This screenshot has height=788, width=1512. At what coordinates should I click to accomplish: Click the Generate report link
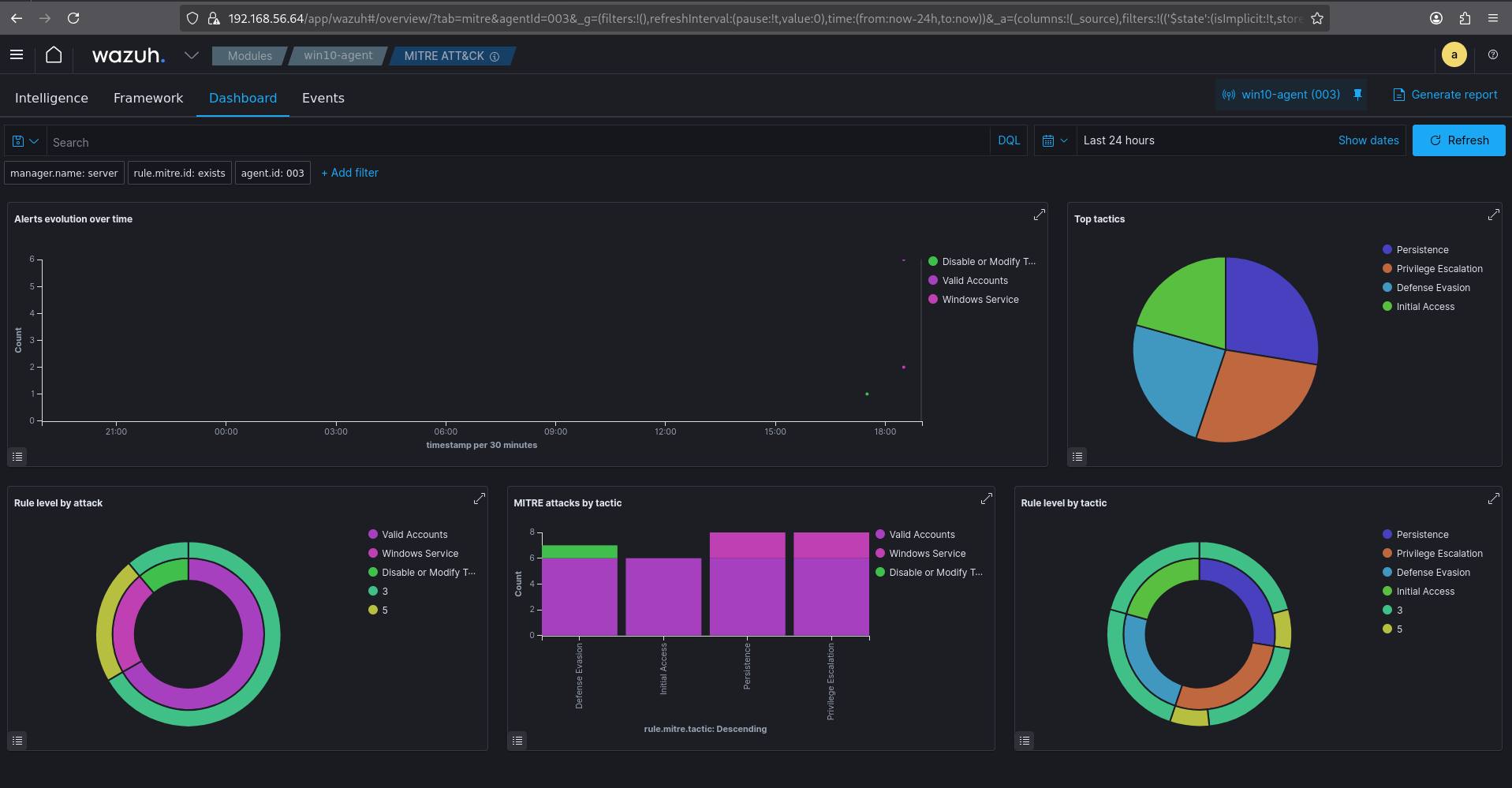click(x=1445, y=95)
